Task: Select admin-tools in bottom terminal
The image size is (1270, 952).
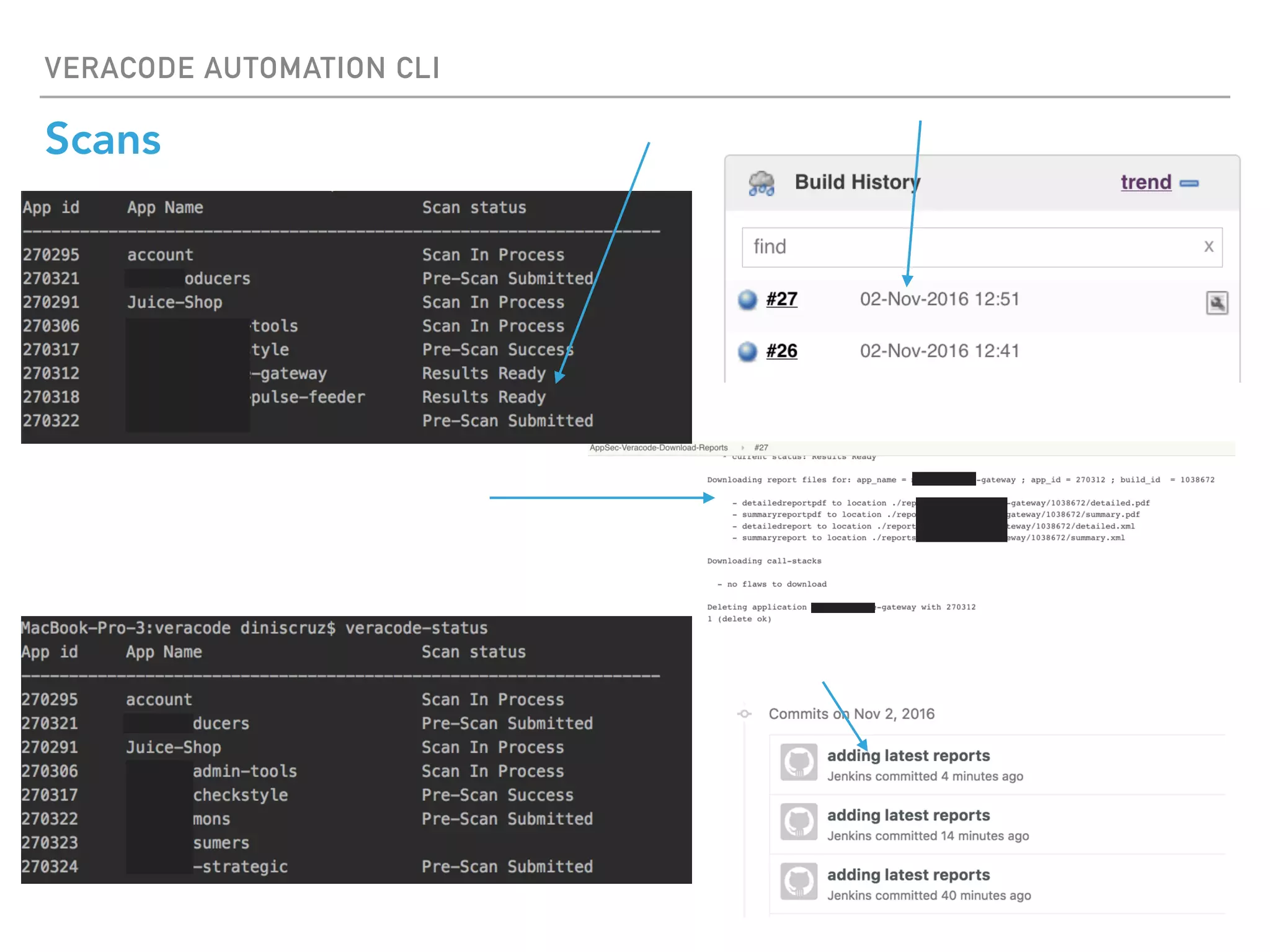Action: click(x=245, y=772)
